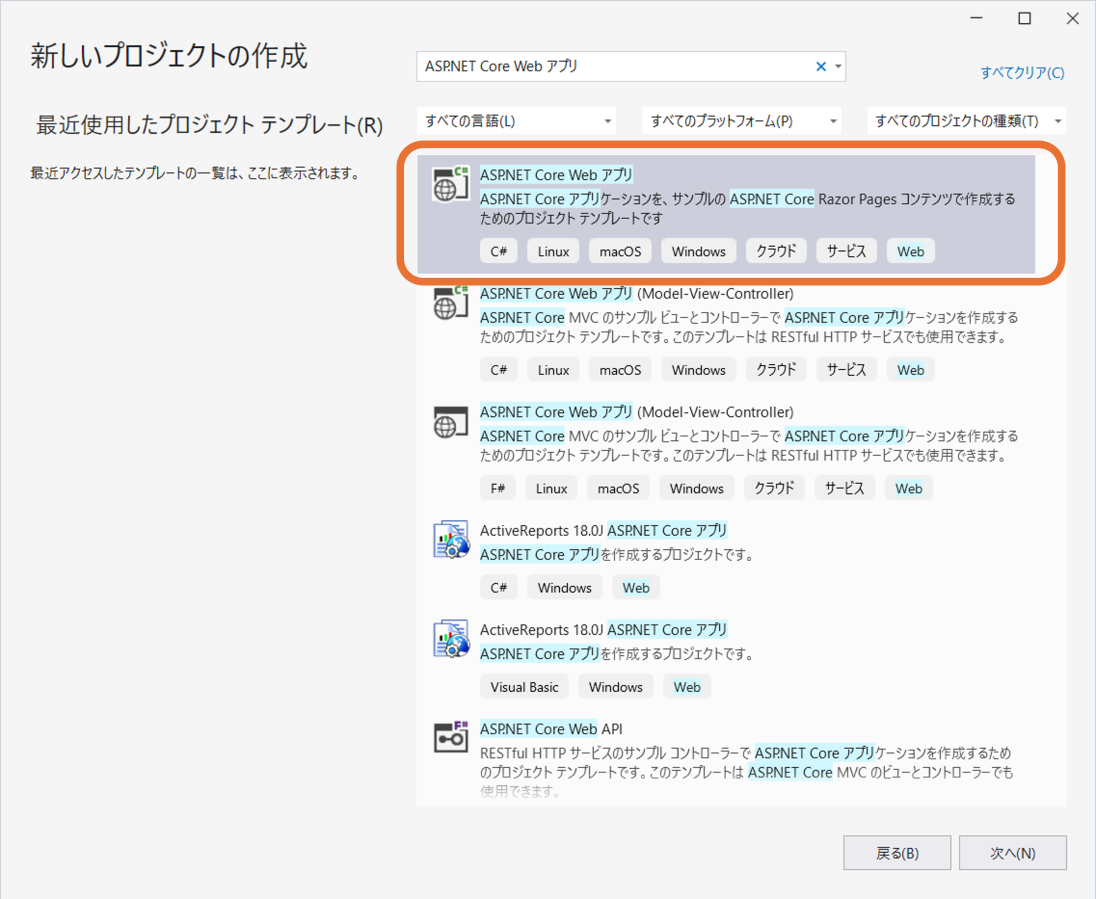Open the すべてのプラットフォーム(P) filter
This screenshot has height=899, width=1096.
[x=742, y=121]
